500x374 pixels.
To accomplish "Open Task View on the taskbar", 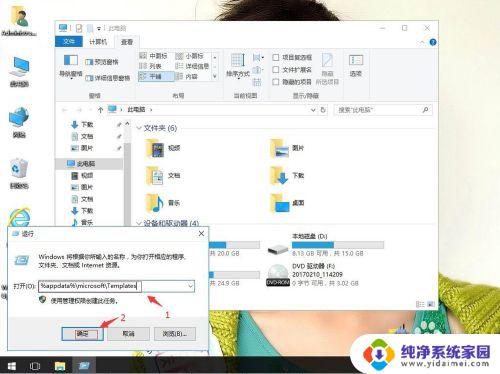I will pos(35,366).
